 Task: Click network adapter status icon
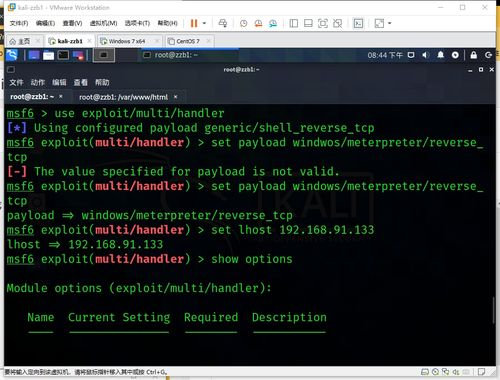tap(446, 372)
